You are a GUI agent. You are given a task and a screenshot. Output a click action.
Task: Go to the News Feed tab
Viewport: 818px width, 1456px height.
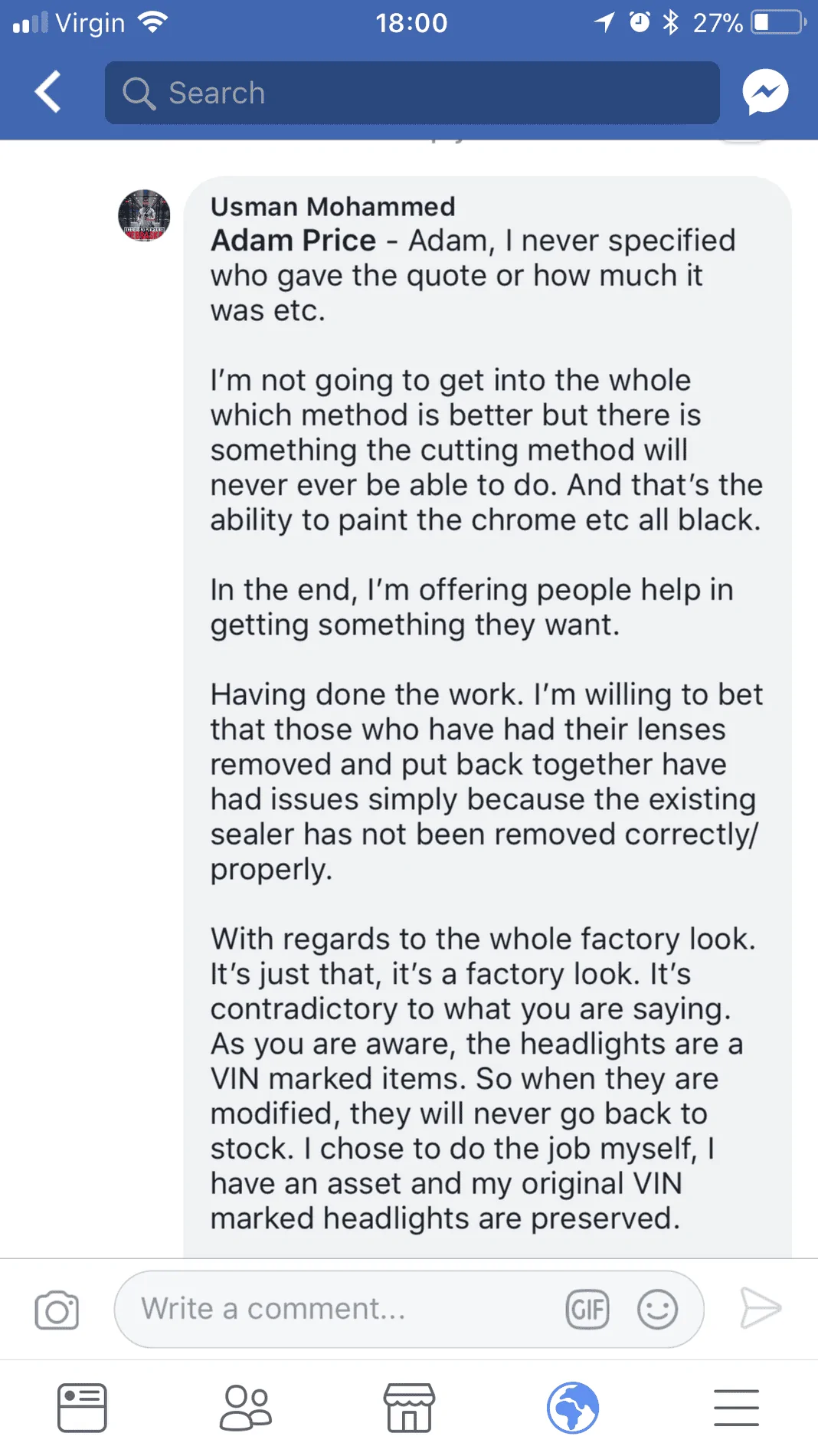(x=82, y=1408)
